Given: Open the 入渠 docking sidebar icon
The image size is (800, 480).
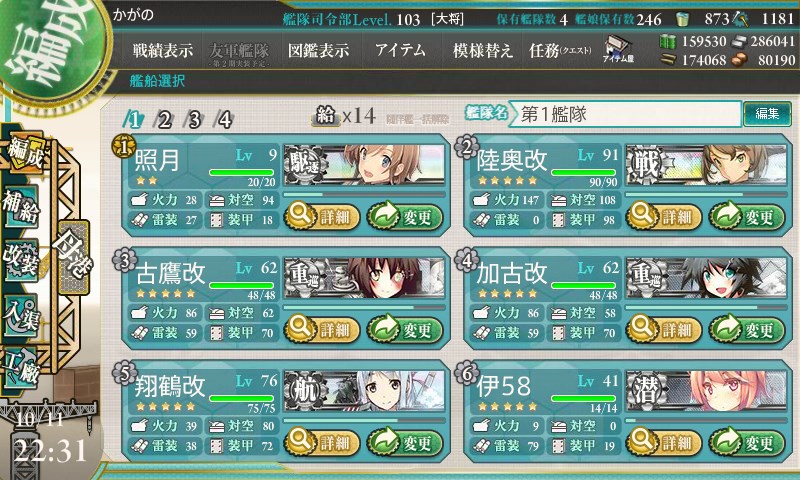Looking at the screenshot, I should (x=21, y=315).
